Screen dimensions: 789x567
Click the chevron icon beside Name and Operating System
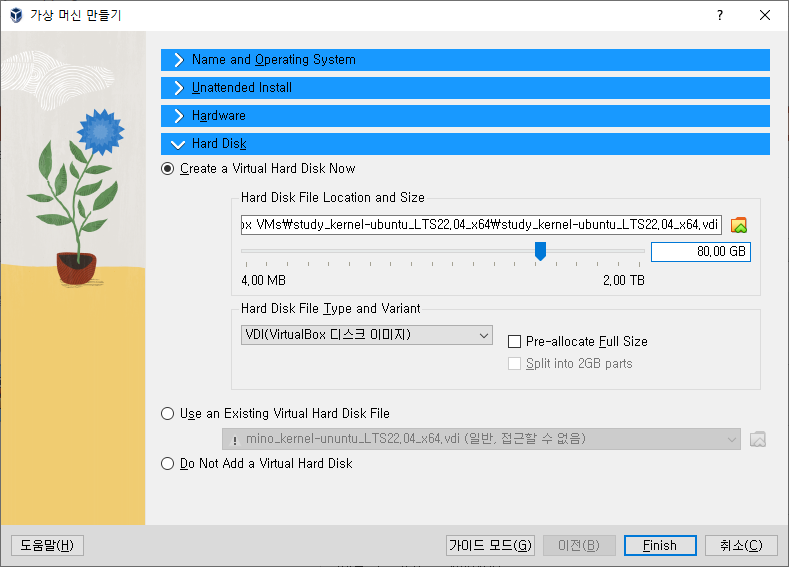coord(178,60)
